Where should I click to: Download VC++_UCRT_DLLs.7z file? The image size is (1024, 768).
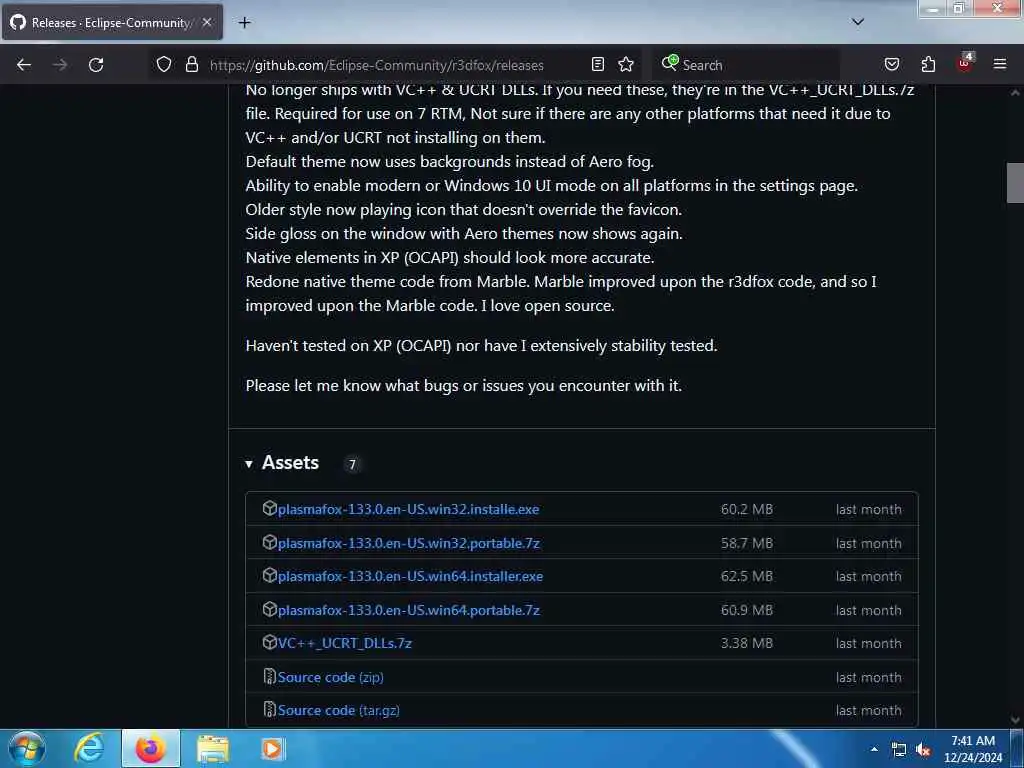tap(345, 643)
